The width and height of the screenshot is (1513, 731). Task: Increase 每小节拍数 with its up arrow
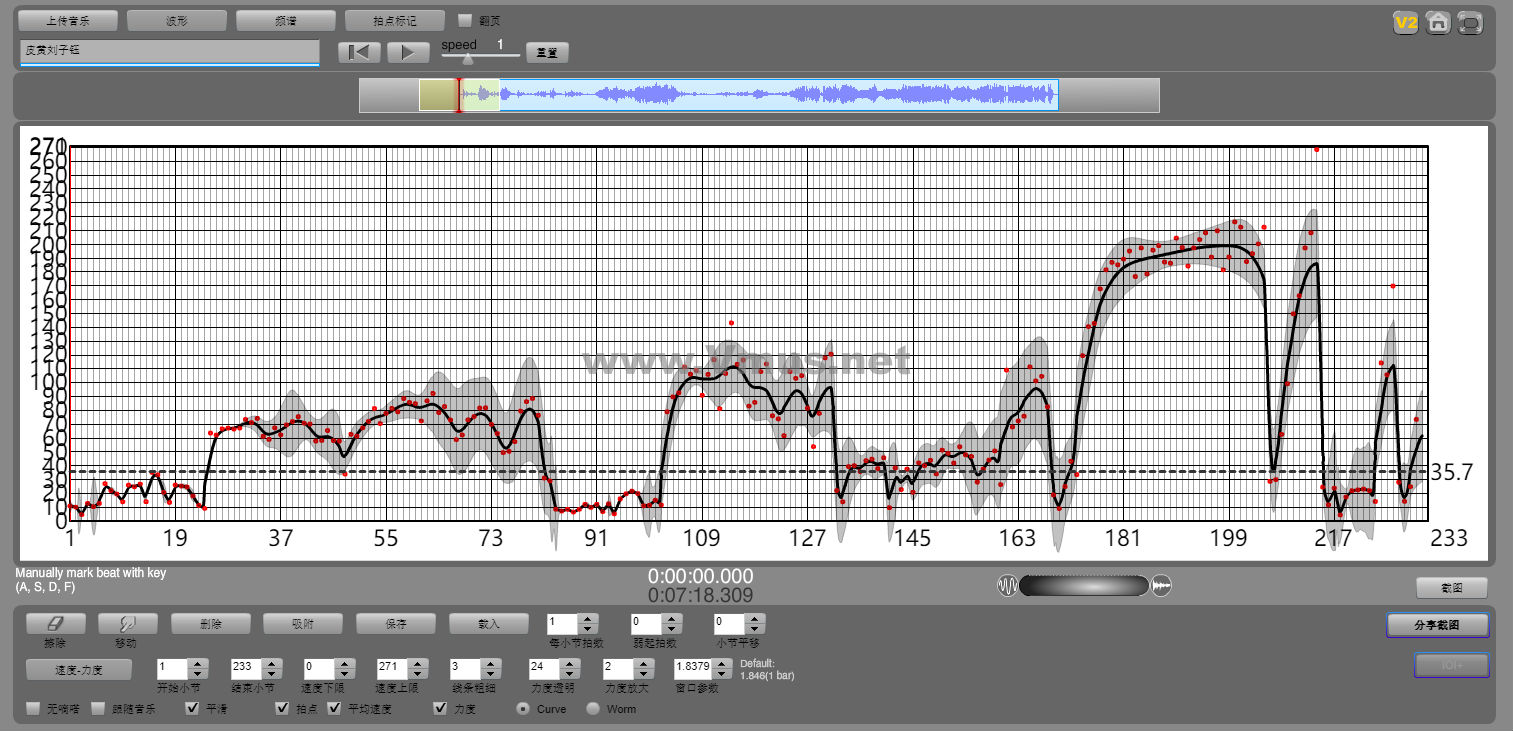coord(589,619)
